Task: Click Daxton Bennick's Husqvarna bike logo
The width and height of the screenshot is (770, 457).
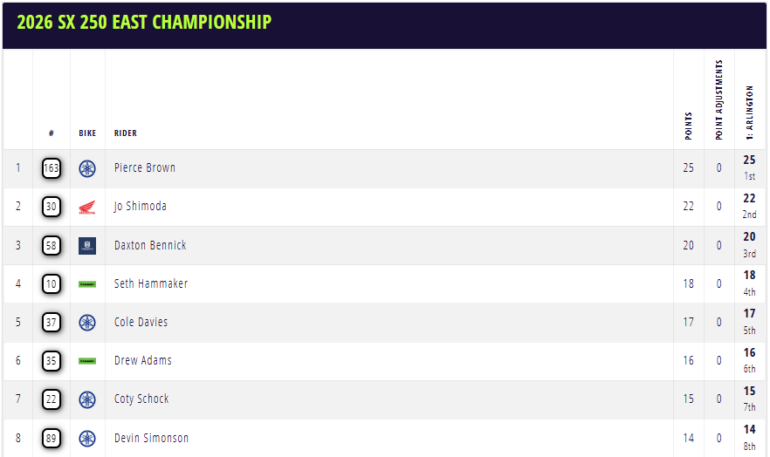Action: (x=87, y=245)
